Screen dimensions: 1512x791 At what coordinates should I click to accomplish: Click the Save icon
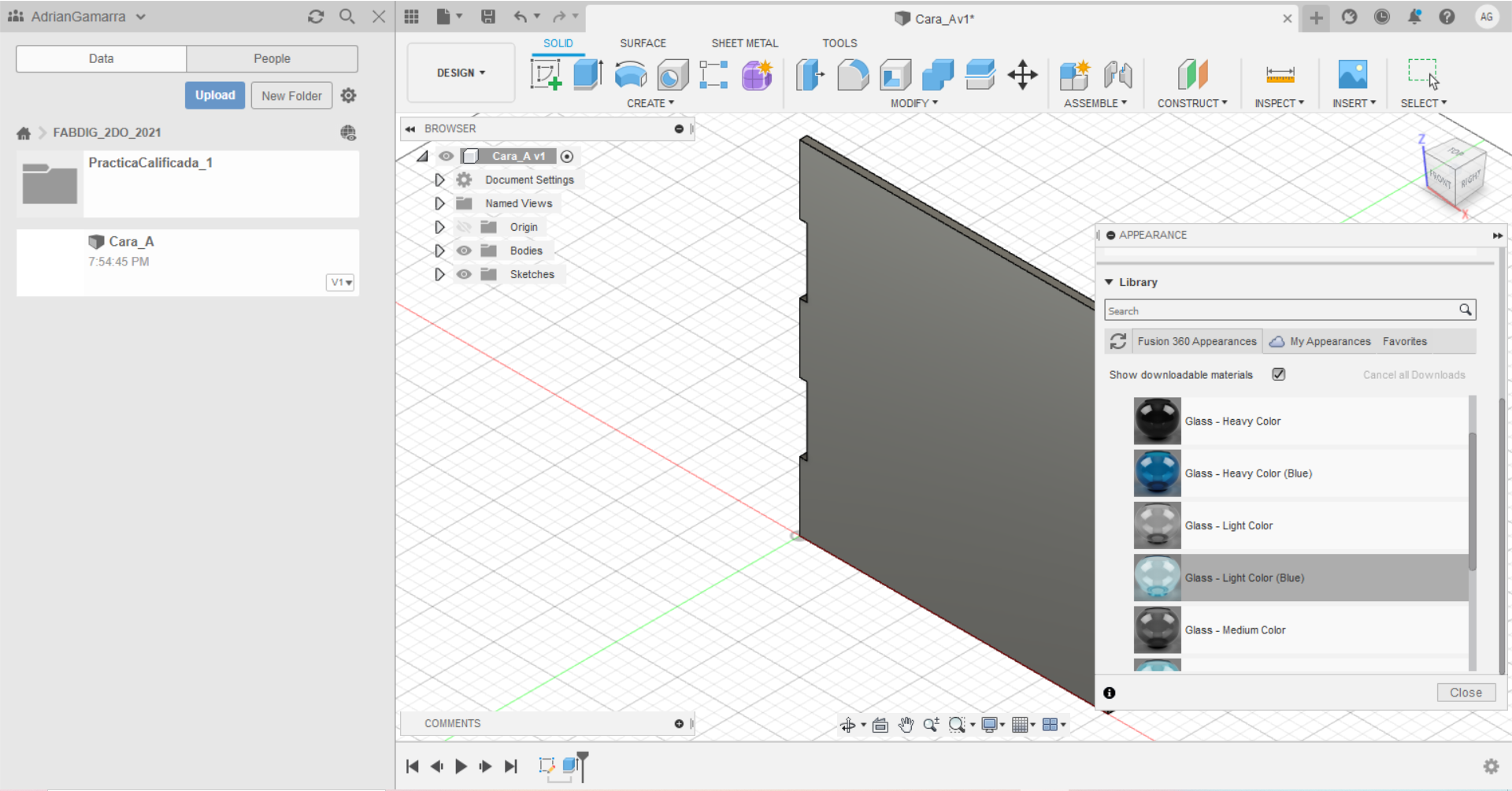(488, 17)
